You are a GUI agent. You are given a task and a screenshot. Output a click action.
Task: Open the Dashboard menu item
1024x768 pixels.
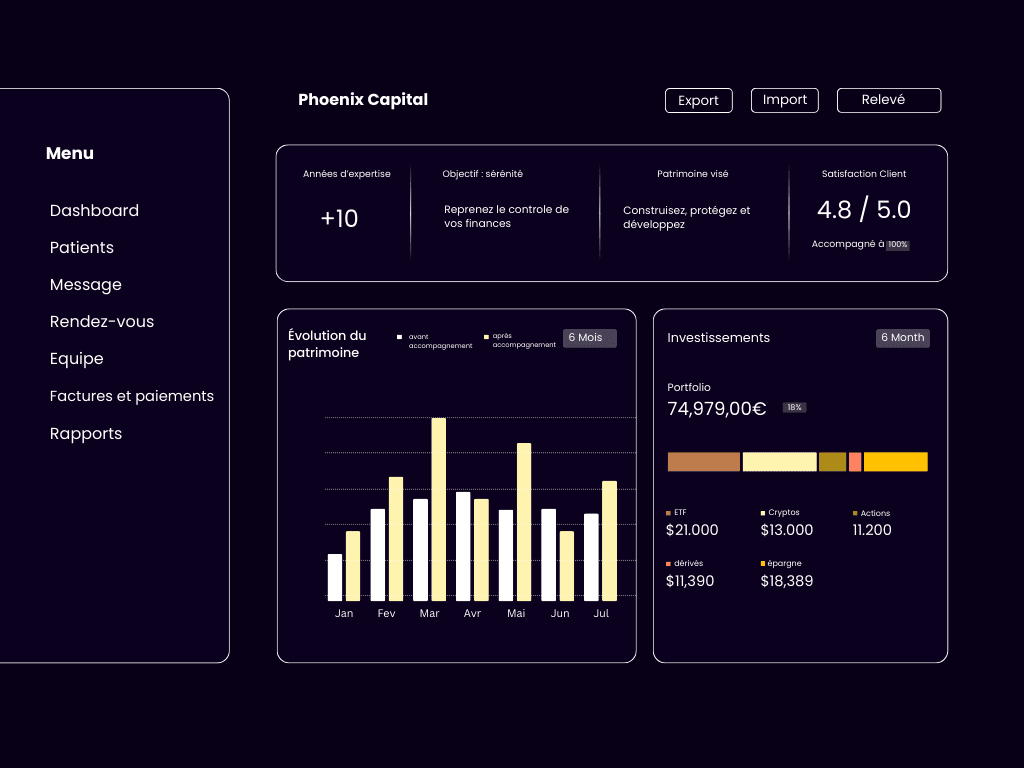pyautogui.click(x=94, y=211)
